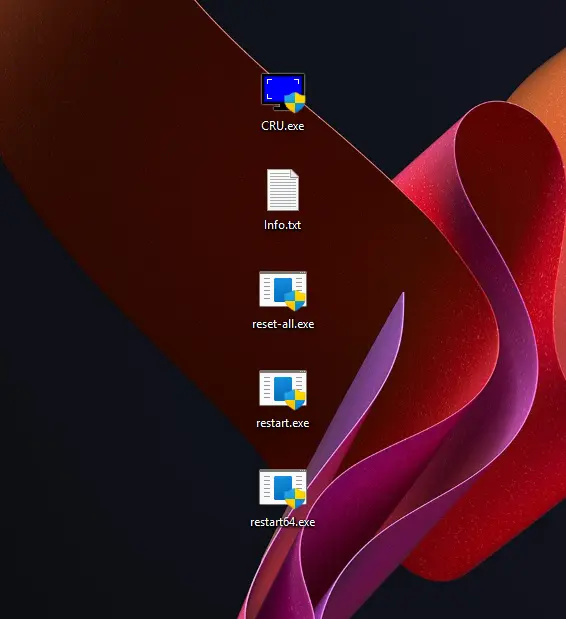Click the "CRU.exe" file name label

[283, 126]
